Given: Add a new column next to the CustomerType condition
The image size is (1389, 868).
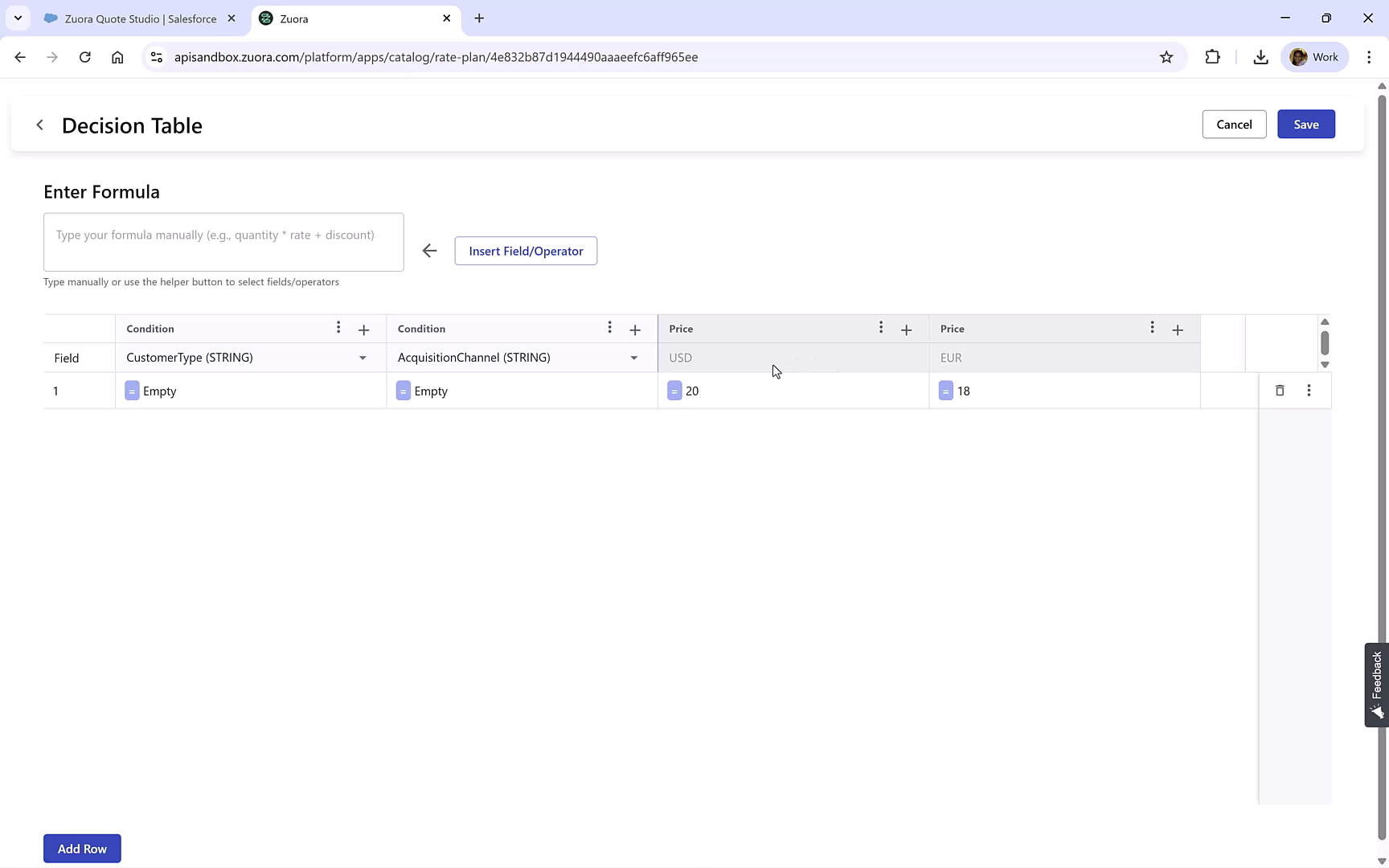Looking at the screenshot, I should point(363,330).
